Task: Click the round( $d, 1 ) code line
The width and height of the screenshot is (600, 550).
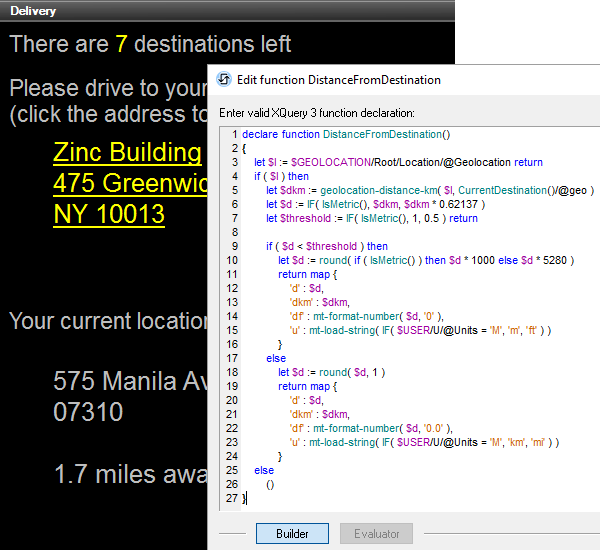Action: pos(332,372)
